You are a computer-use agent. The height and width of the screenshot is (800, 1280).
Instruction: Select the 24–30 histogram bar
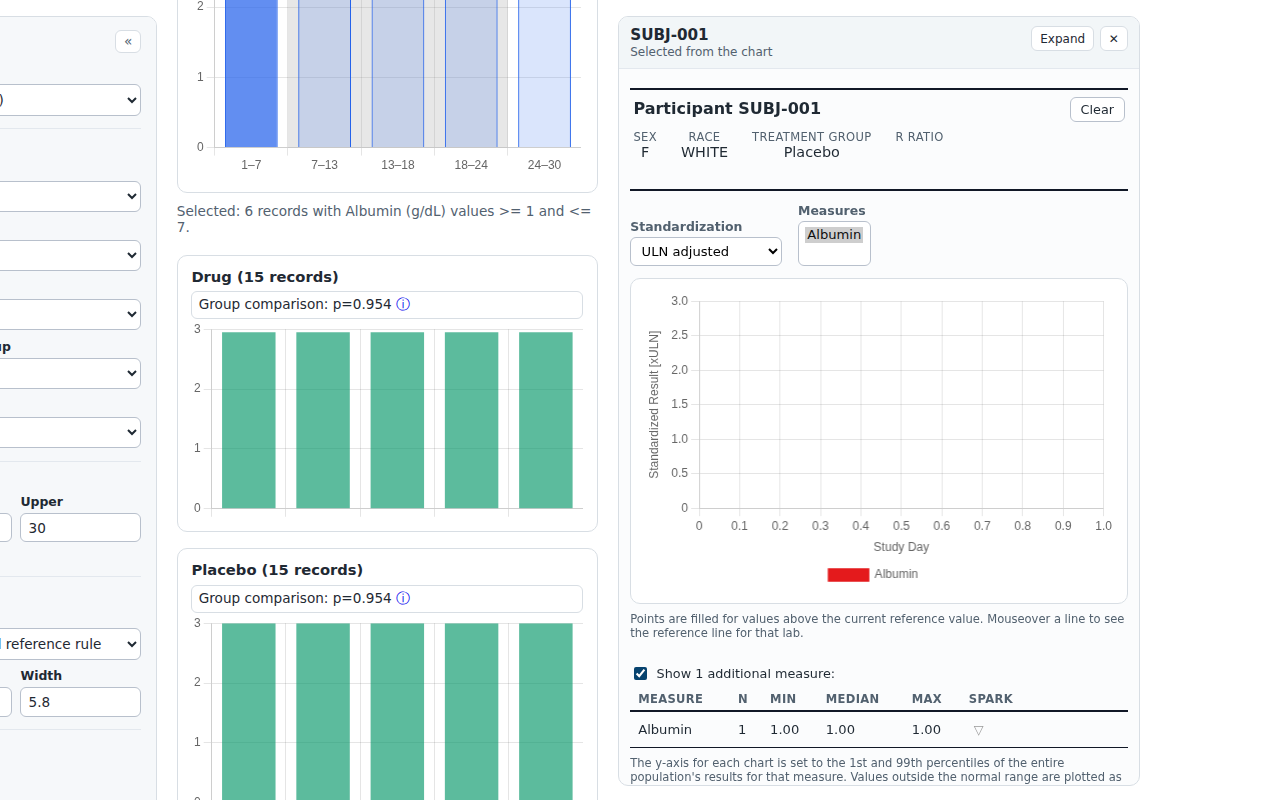[x=544, y=73]
